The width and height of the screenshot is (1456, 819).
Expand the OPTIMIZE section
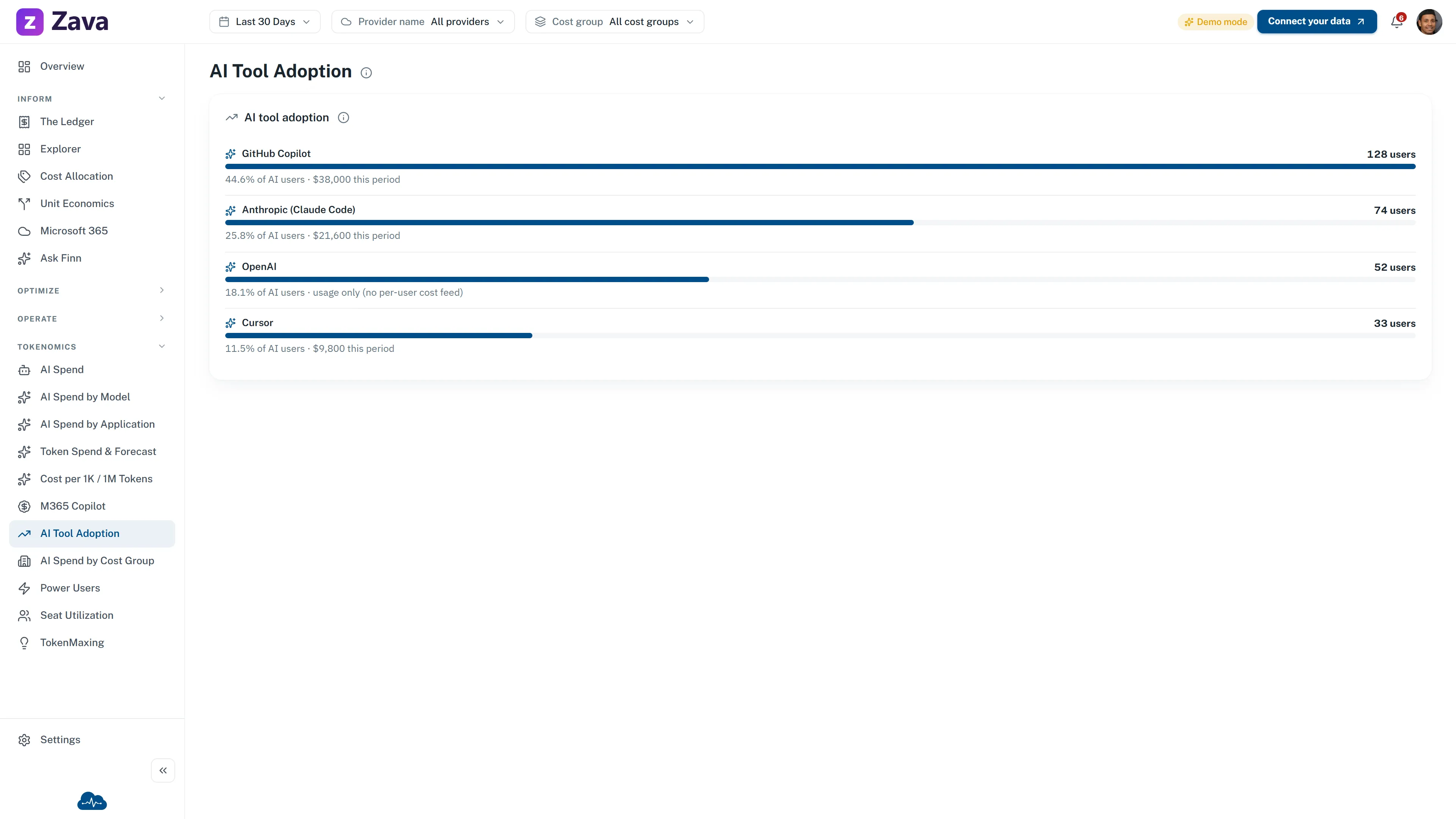click(x=162, y=290)
